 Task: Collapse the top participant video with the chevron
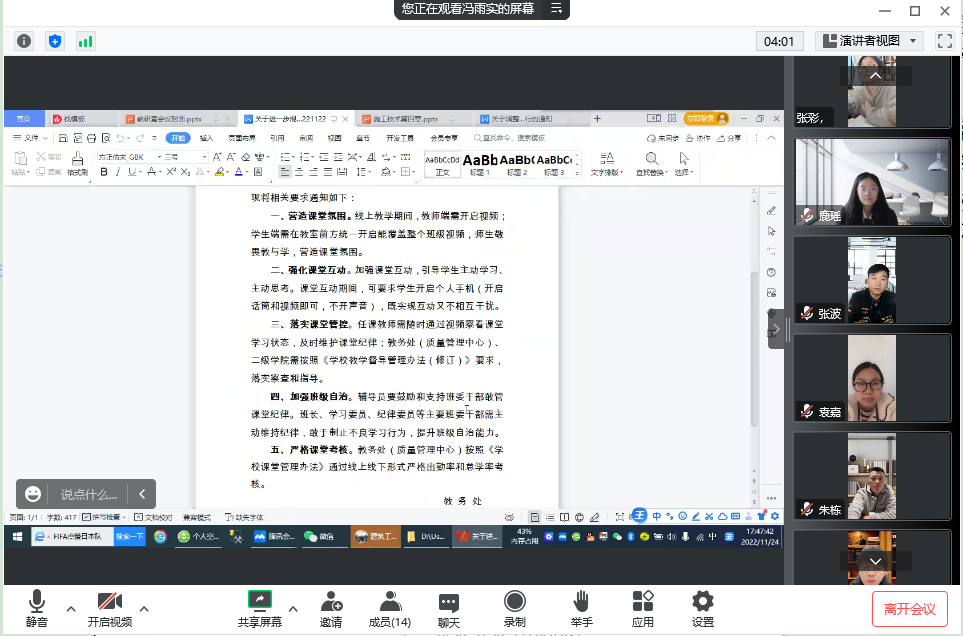[x=874, y=74]
